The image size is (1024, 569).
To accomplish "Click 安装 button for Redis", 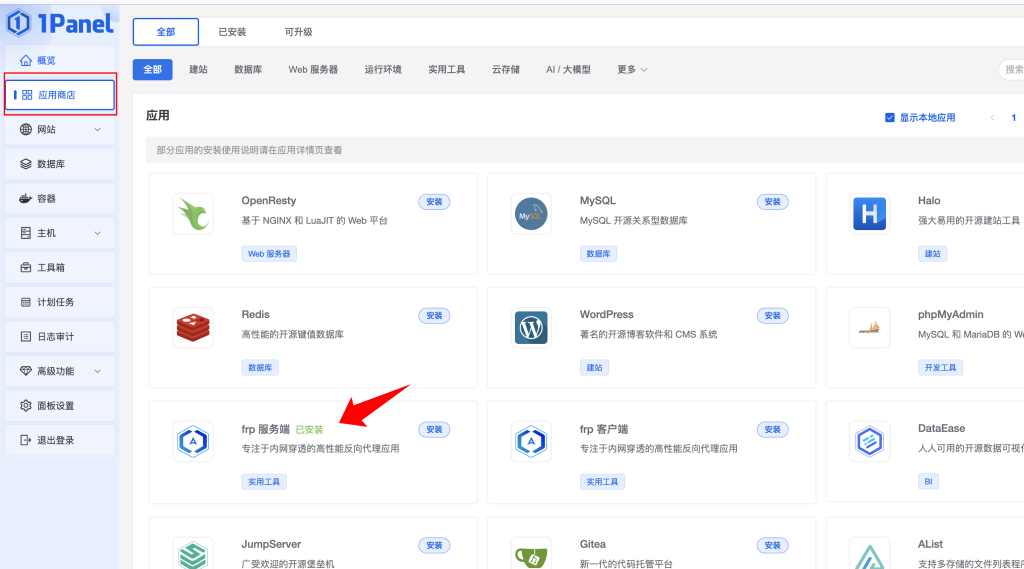I will pyautogui.click(x=434, y=316).
